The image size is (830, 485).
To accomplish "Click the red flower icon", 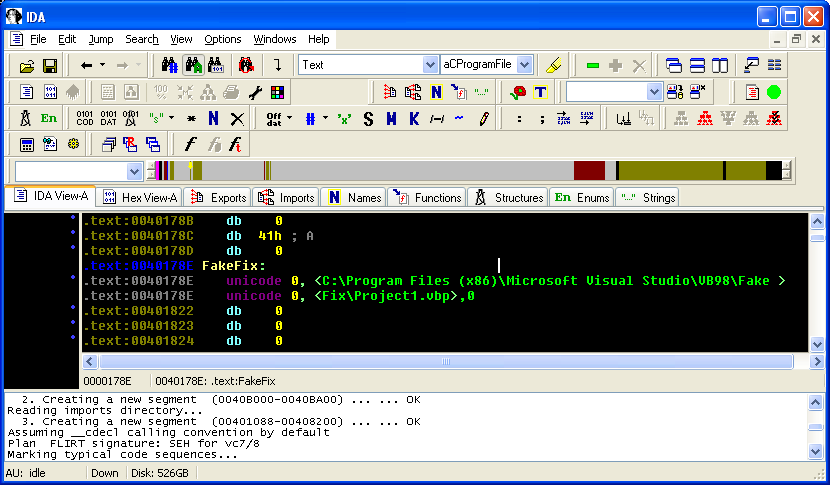I will [x=518, y=92].
